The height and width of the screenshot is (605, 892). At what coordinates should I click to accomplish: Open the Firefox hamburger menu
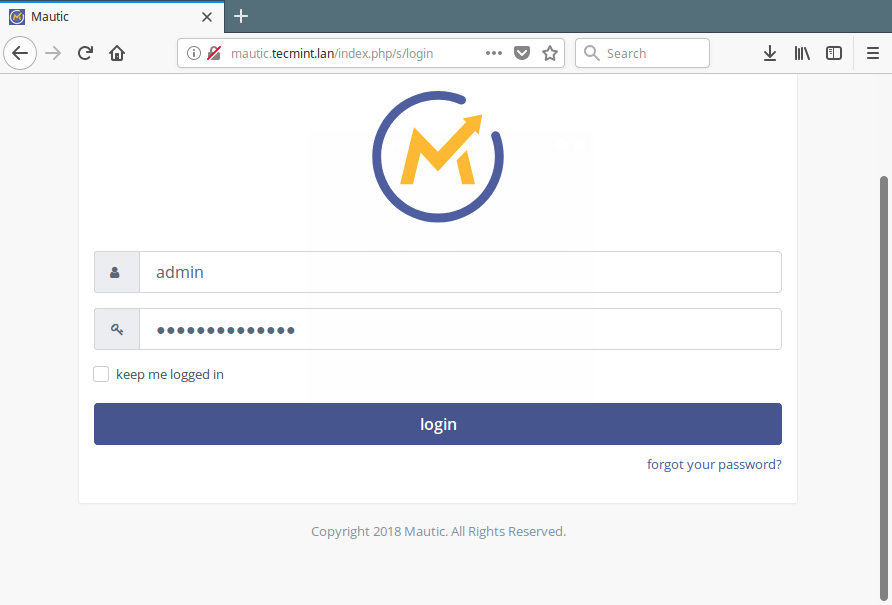873,53
